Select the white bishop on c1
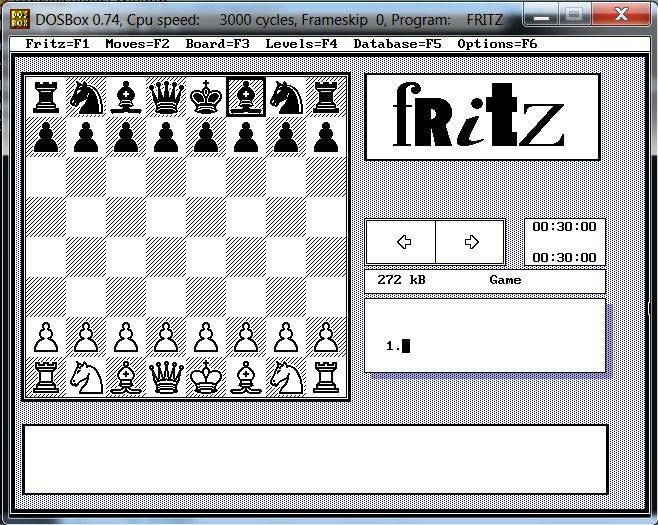 pos(126,377)
